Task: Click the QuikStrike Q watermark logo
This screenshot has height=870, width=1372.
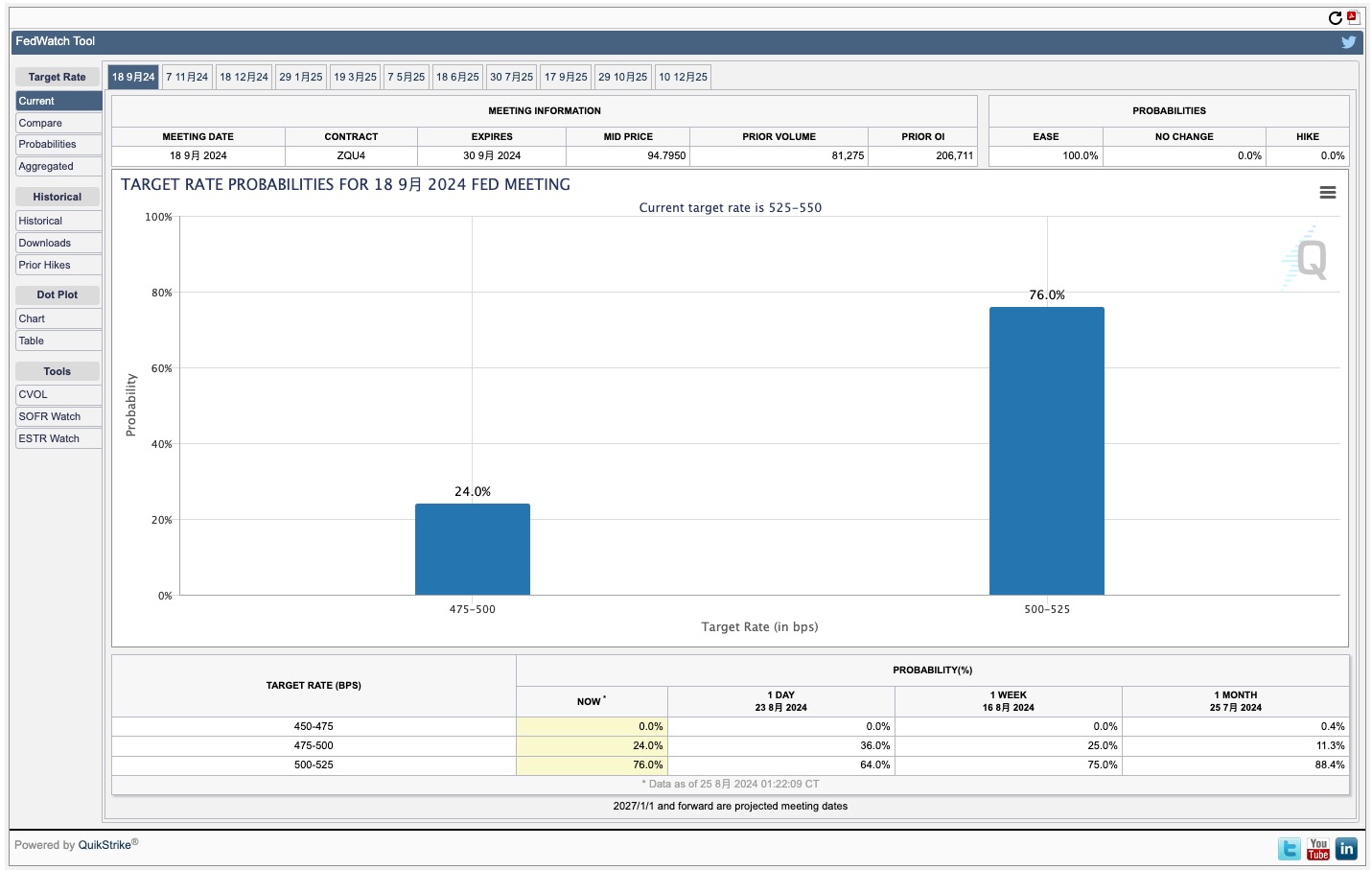Action: tap(1309, 259)
